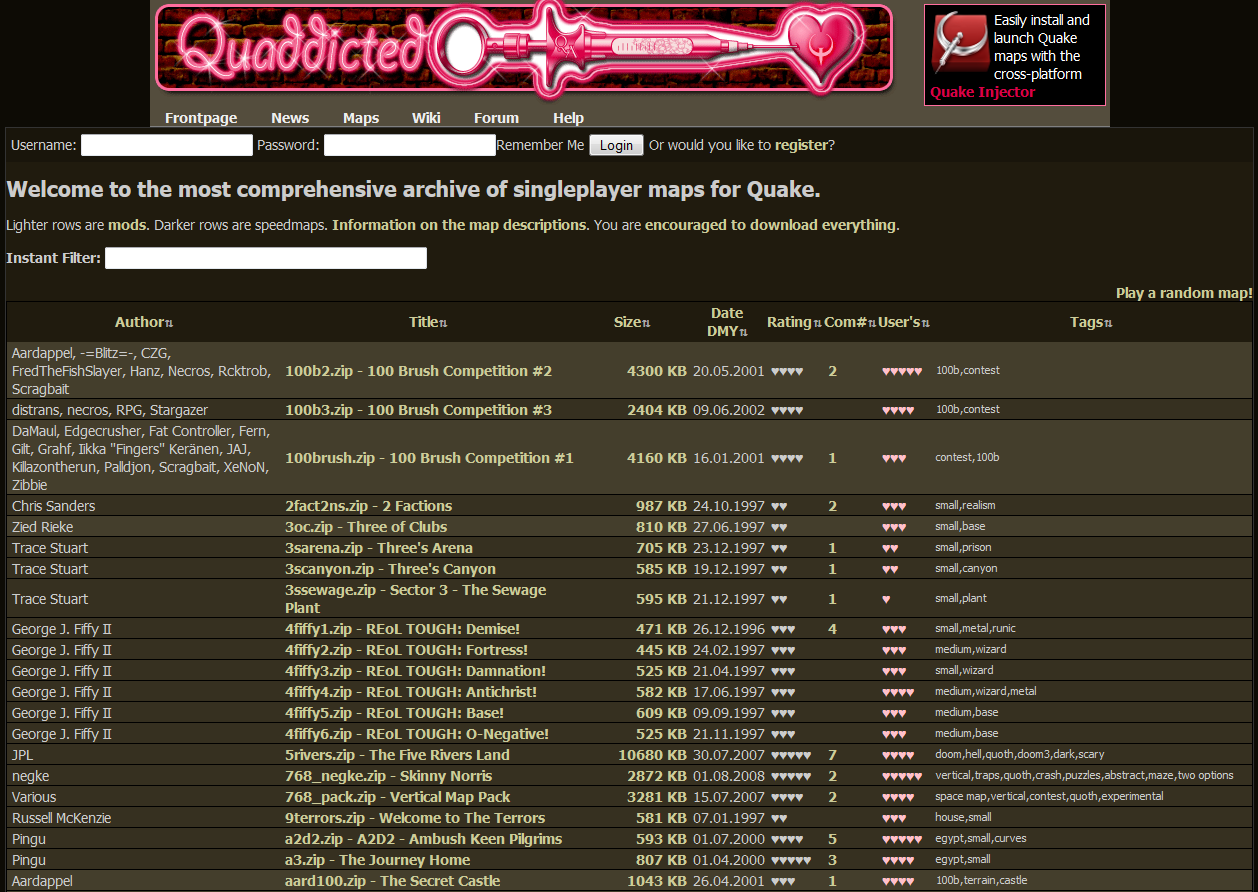Open 5rivers.zip - The Five Rivers Land
Screen dimensions: 1258x892
click(x=397, y=755)
